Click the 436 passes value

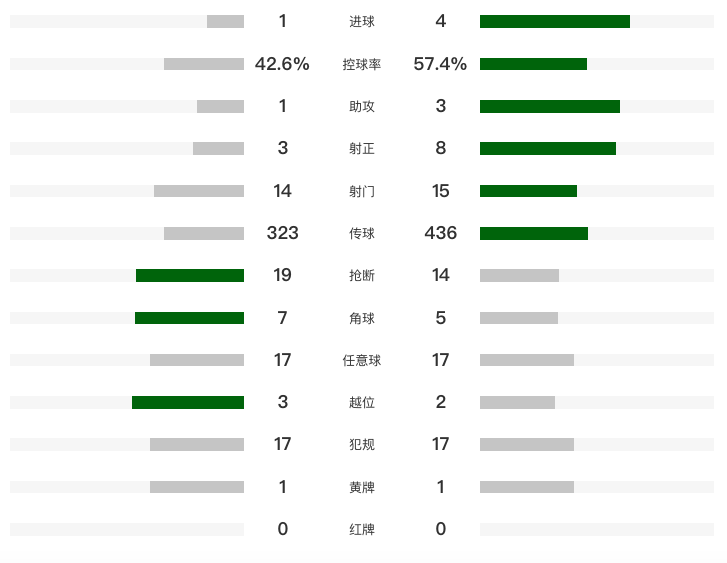(x=440, y=233)
